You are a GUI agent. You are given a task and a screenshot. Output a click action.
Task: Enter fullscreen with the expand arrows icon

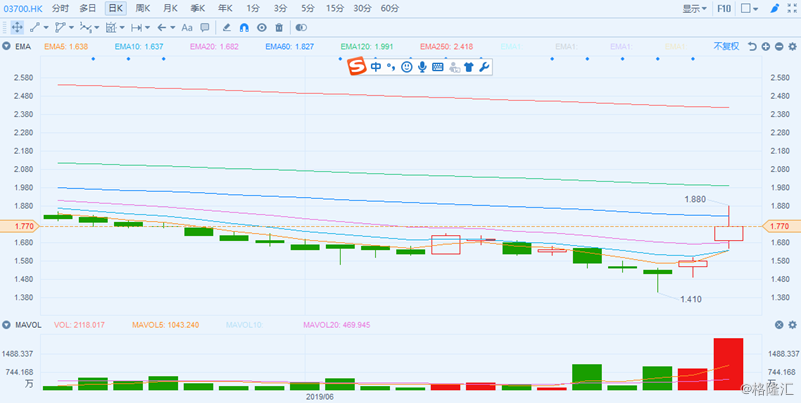click(792, 8)
